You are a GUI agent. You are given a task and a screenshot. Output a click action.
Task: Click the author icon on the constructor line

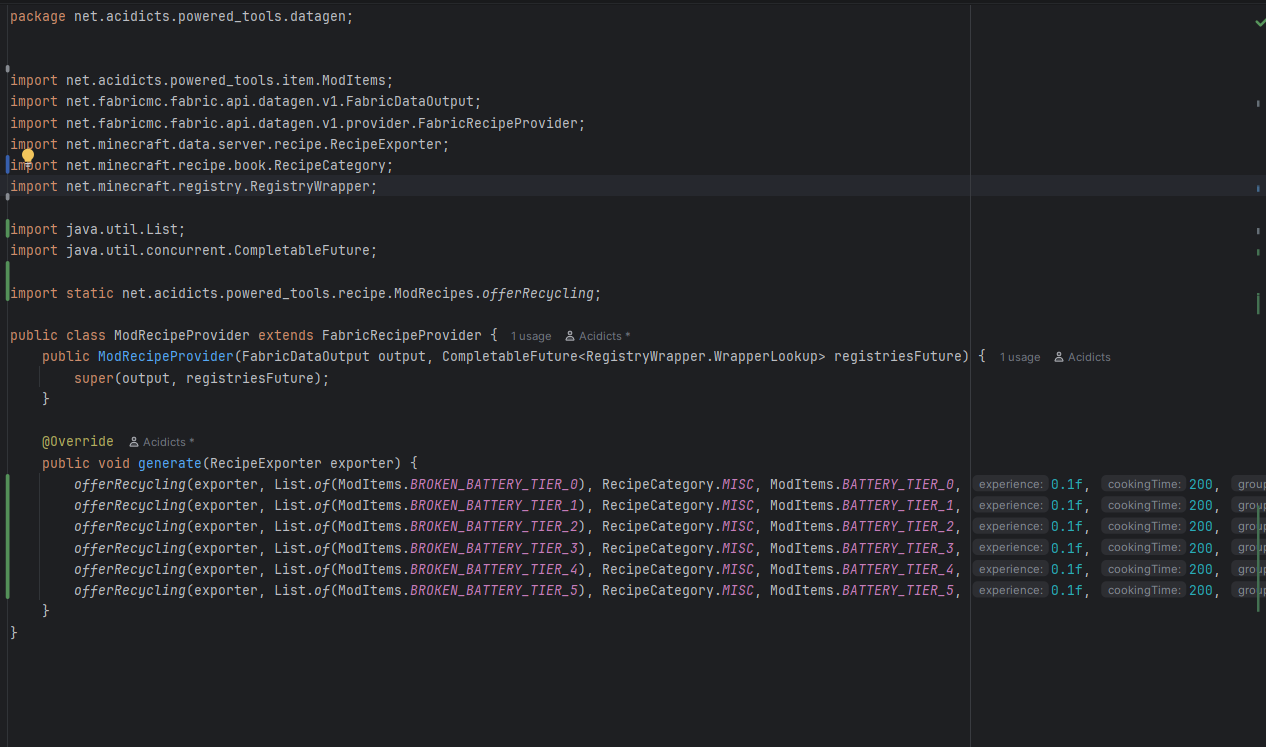pos(1059,357)
